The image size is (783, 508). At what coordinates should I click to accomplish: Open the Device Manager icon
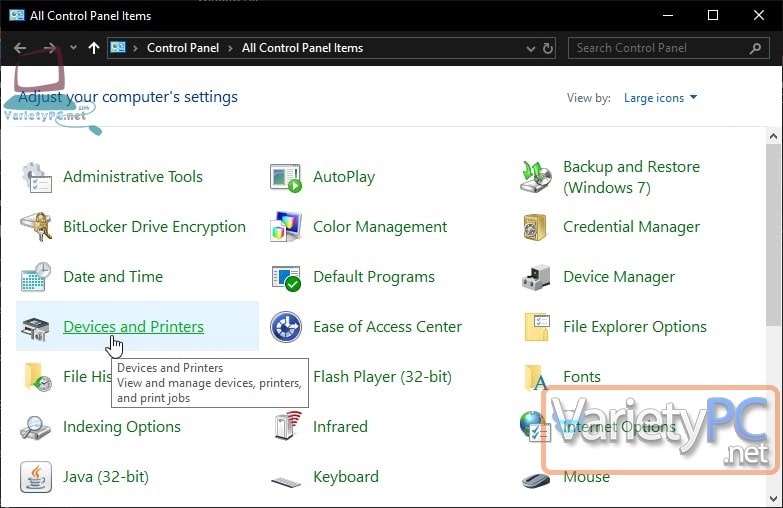point(536,277)
